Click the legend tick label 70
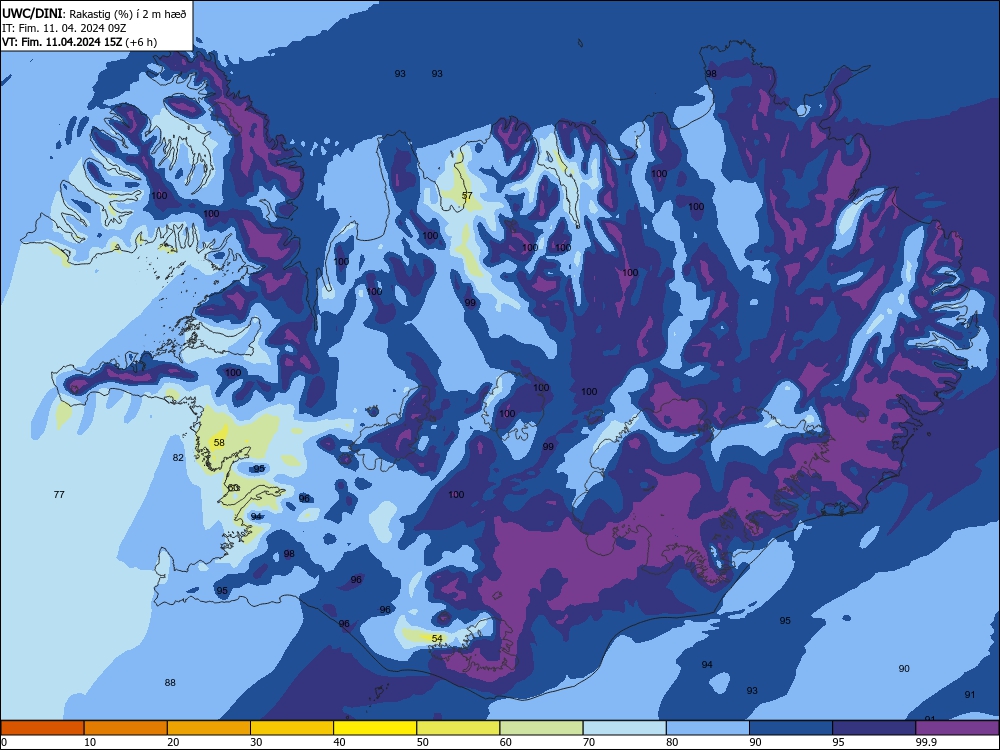Image resolution: width=1000 pixels, height=750 pixels. coord(589,742)
